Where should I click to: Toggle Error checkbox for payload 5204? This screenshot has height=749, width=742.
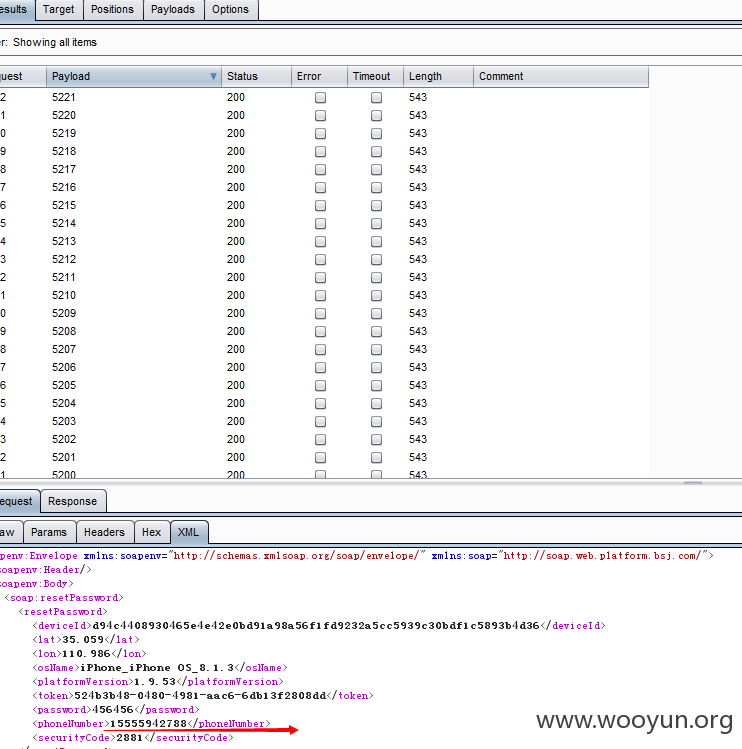pyautogui.click(x=321, y=403)
